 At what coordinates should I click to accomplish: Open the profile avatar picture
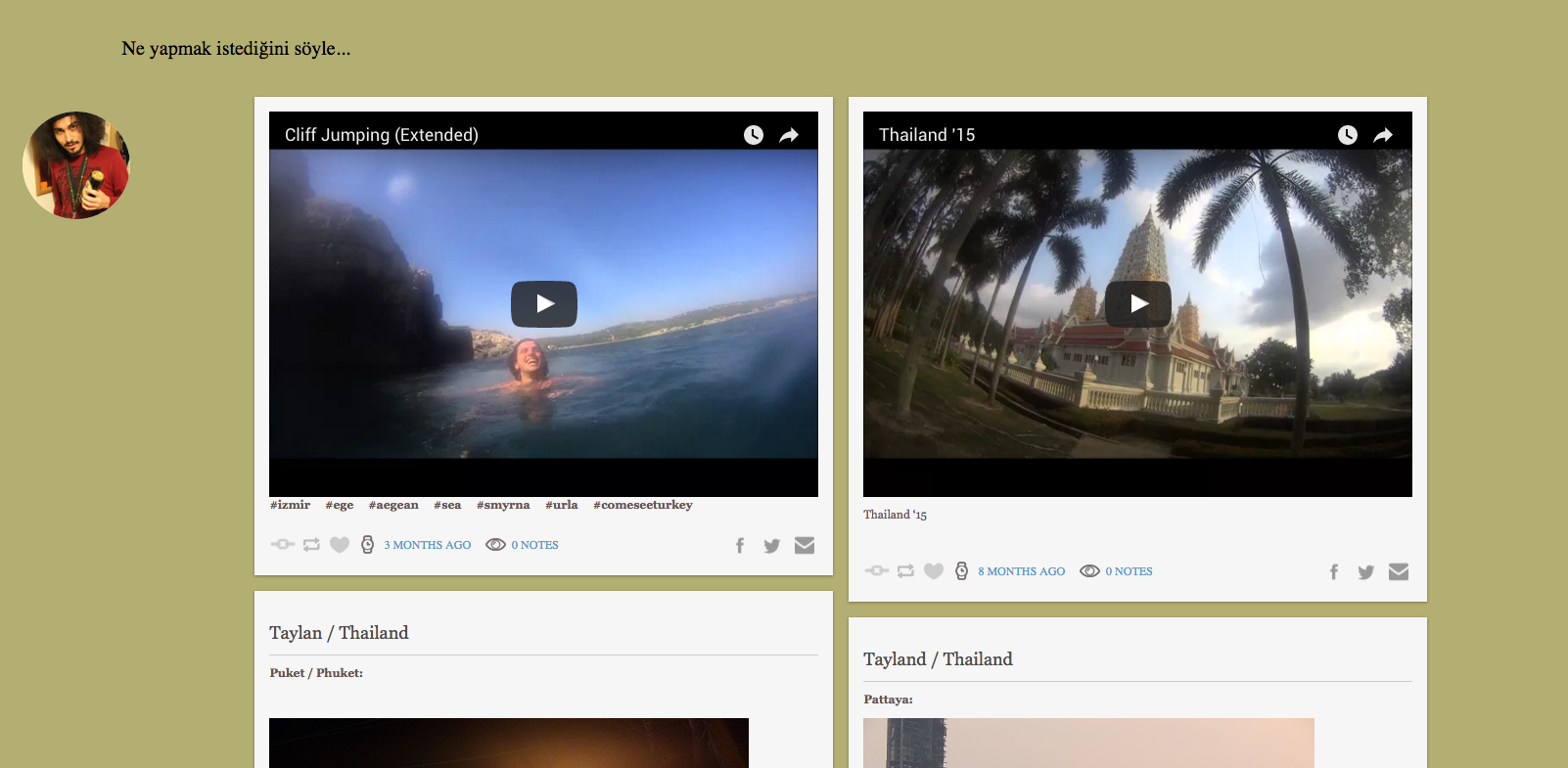[x=76, y=165]
